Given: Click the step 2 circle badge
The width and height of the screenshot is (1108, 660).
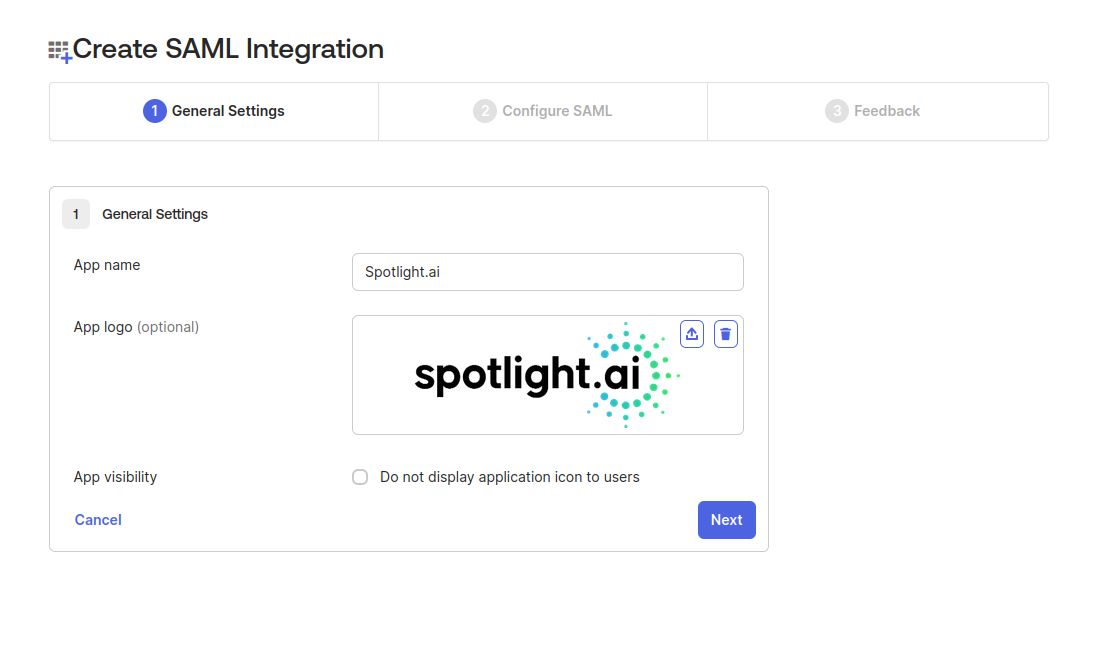Looking at the screenshot, I should (485, 111).
